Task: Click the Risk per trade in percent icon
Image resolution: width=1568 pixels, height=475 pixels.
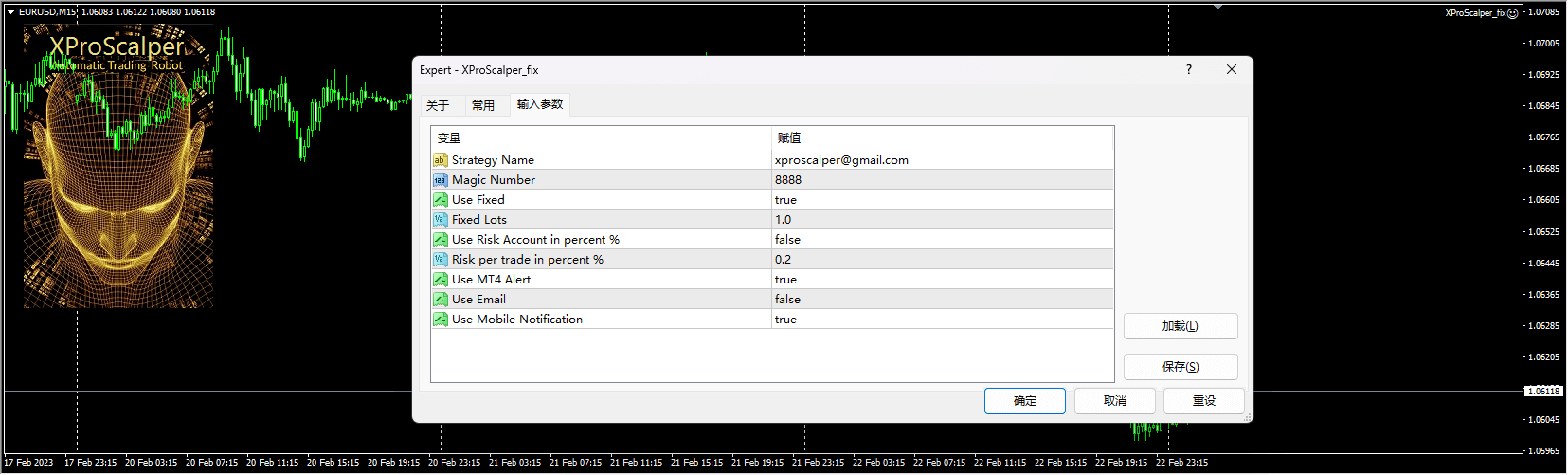Action: pos(441,260)
